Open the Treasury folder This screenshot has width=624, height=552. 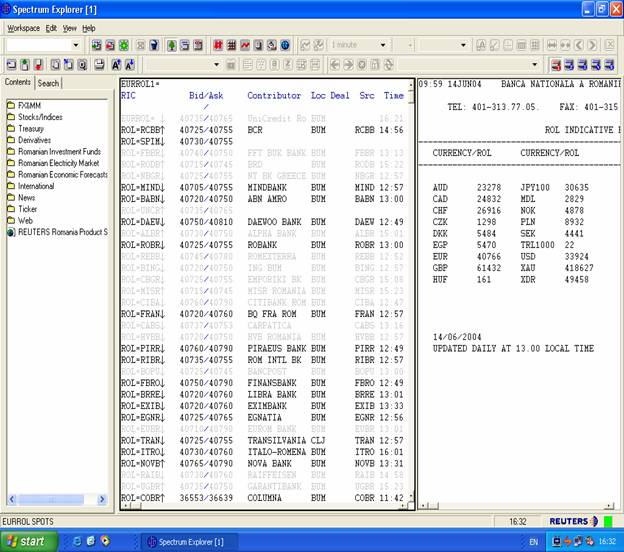(25, 129)
